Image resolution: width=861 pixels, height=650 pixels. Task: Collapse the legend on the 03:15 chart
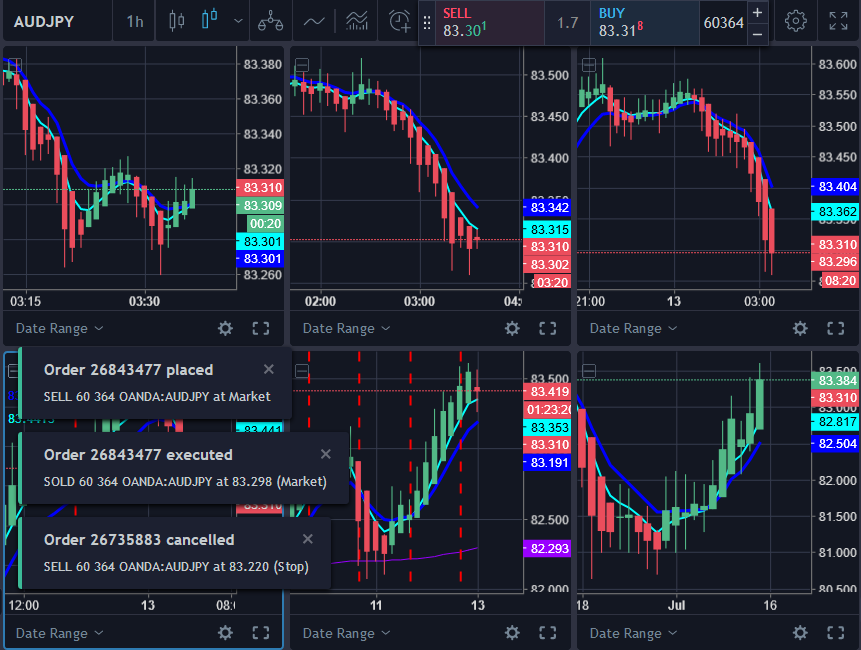point(14,65)
